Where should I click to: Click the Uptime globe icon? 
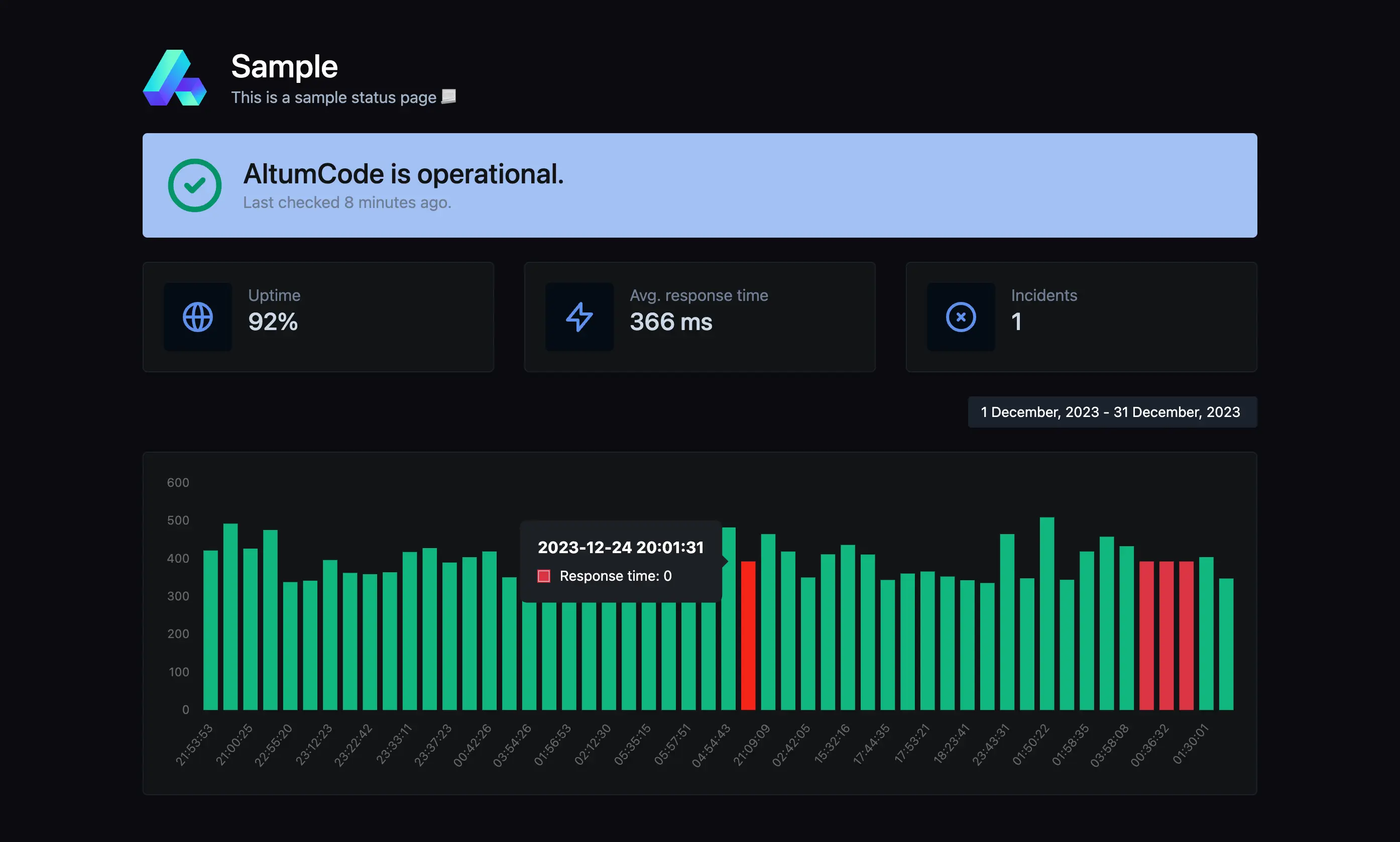(198, 317)
